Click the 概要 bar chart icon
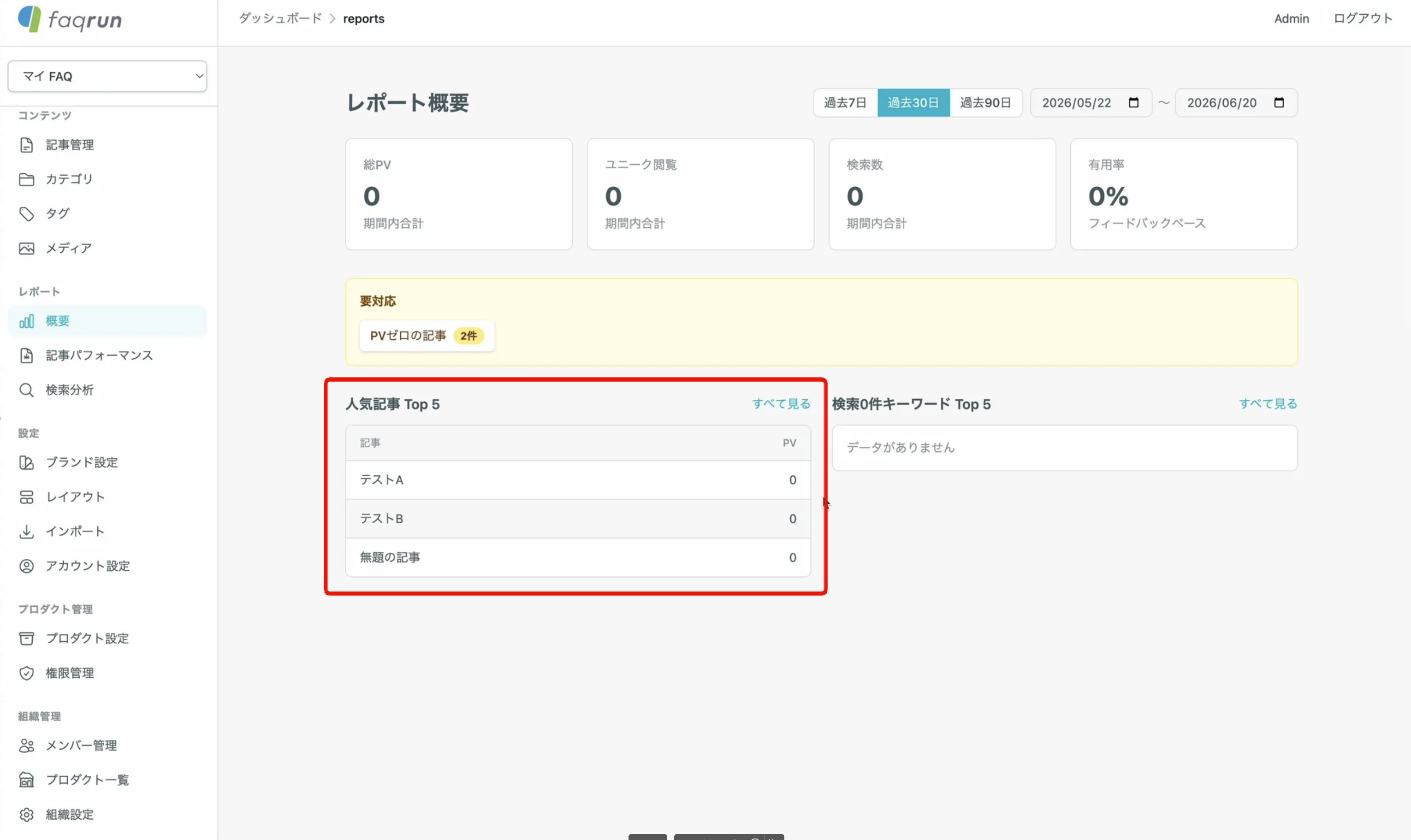This screenshot has width=1411, height=840. coord(27,321)
